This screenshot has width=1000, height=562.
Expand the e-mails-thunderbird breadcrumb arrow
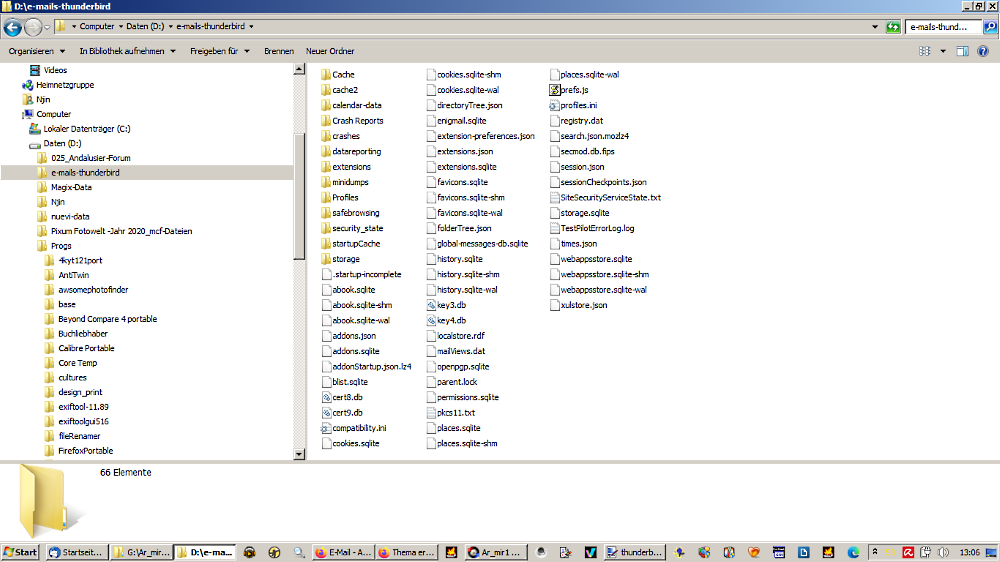click(251, 27)
